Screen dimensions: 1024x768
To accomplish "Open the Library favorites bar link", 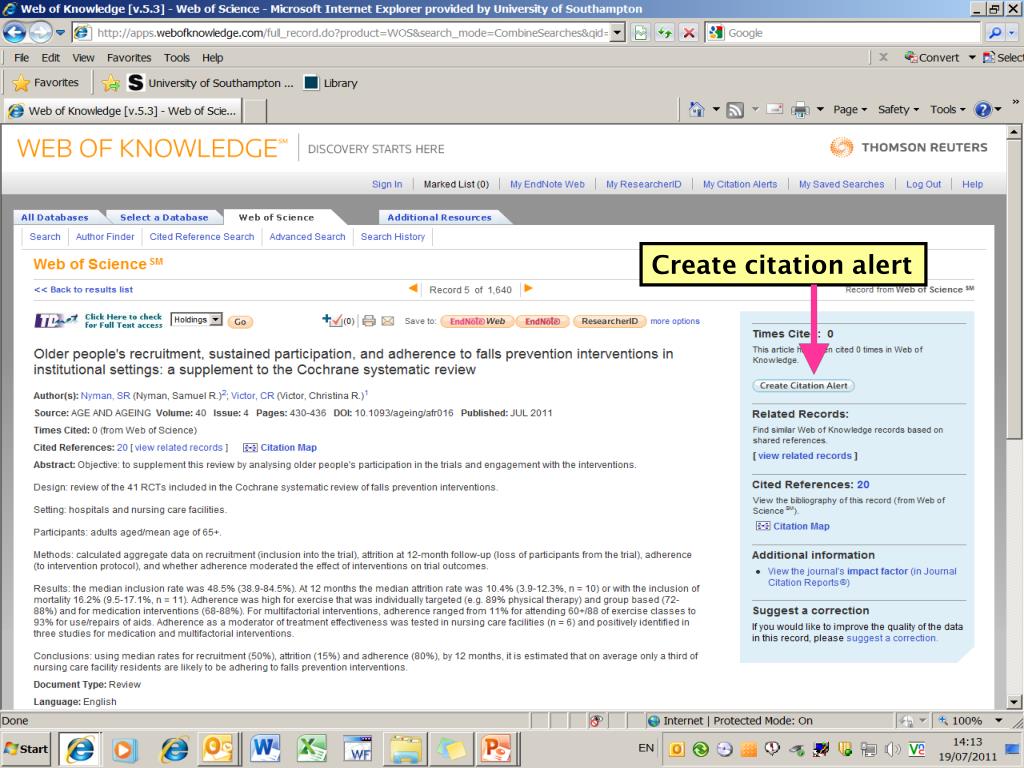I will [x=332, y=83].
